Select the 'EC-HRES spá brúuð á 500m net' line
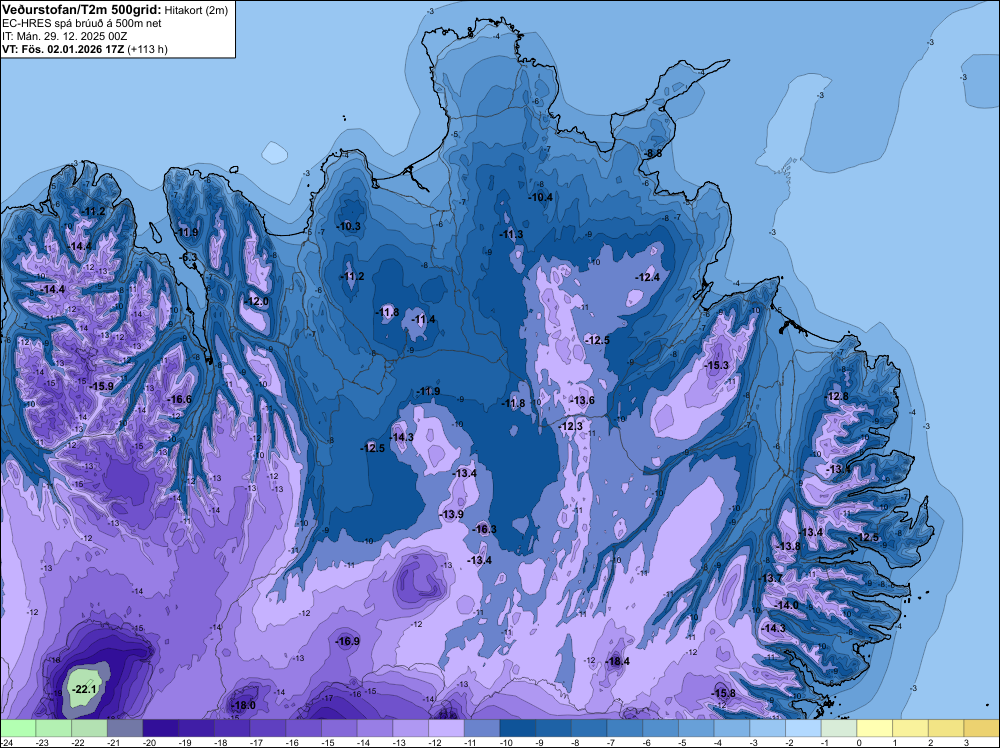This screenshot has height=748, width=1000. 82,24
